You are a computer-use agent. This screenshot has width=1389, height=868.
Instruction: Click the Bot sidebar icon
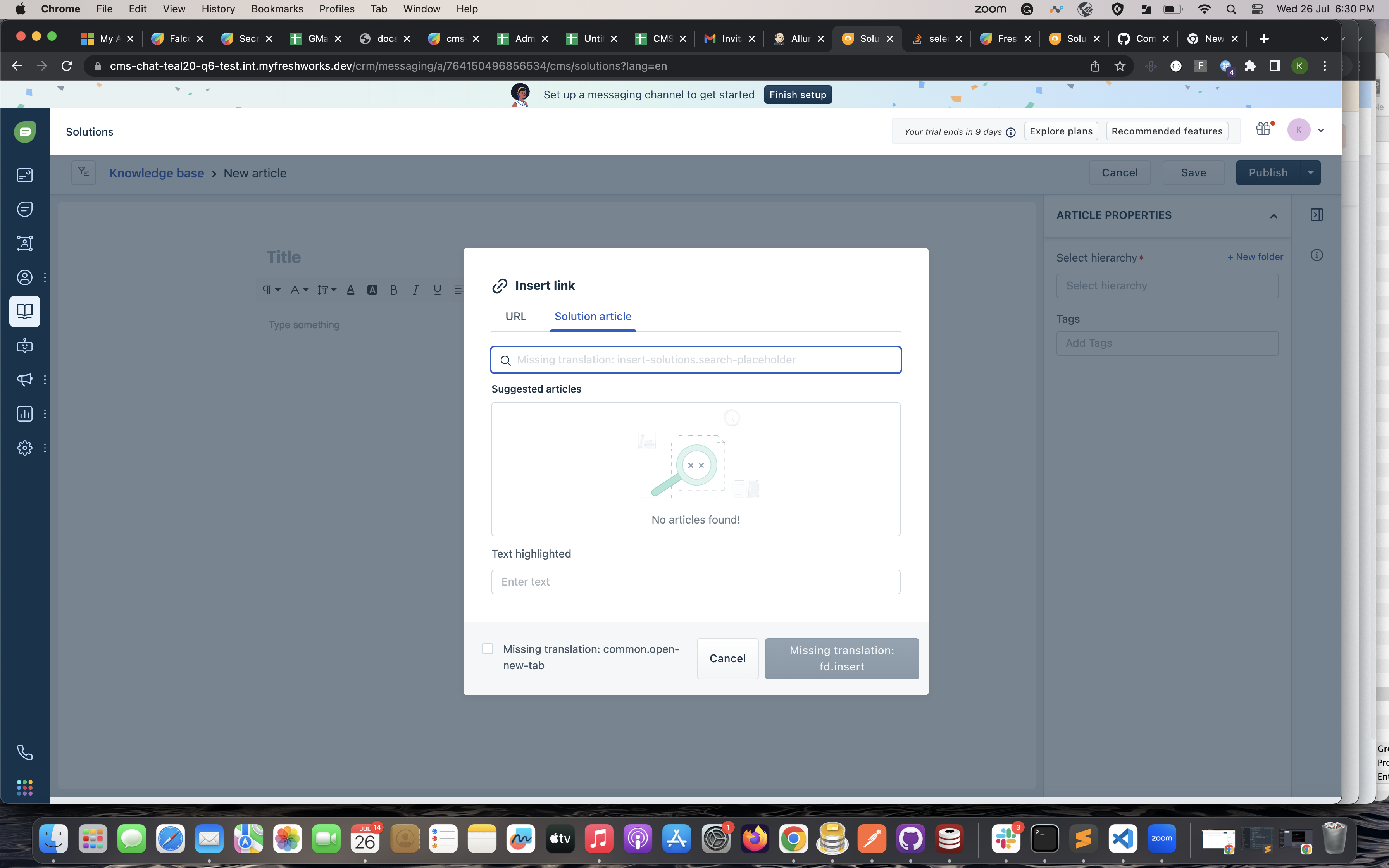coord(25,346)
